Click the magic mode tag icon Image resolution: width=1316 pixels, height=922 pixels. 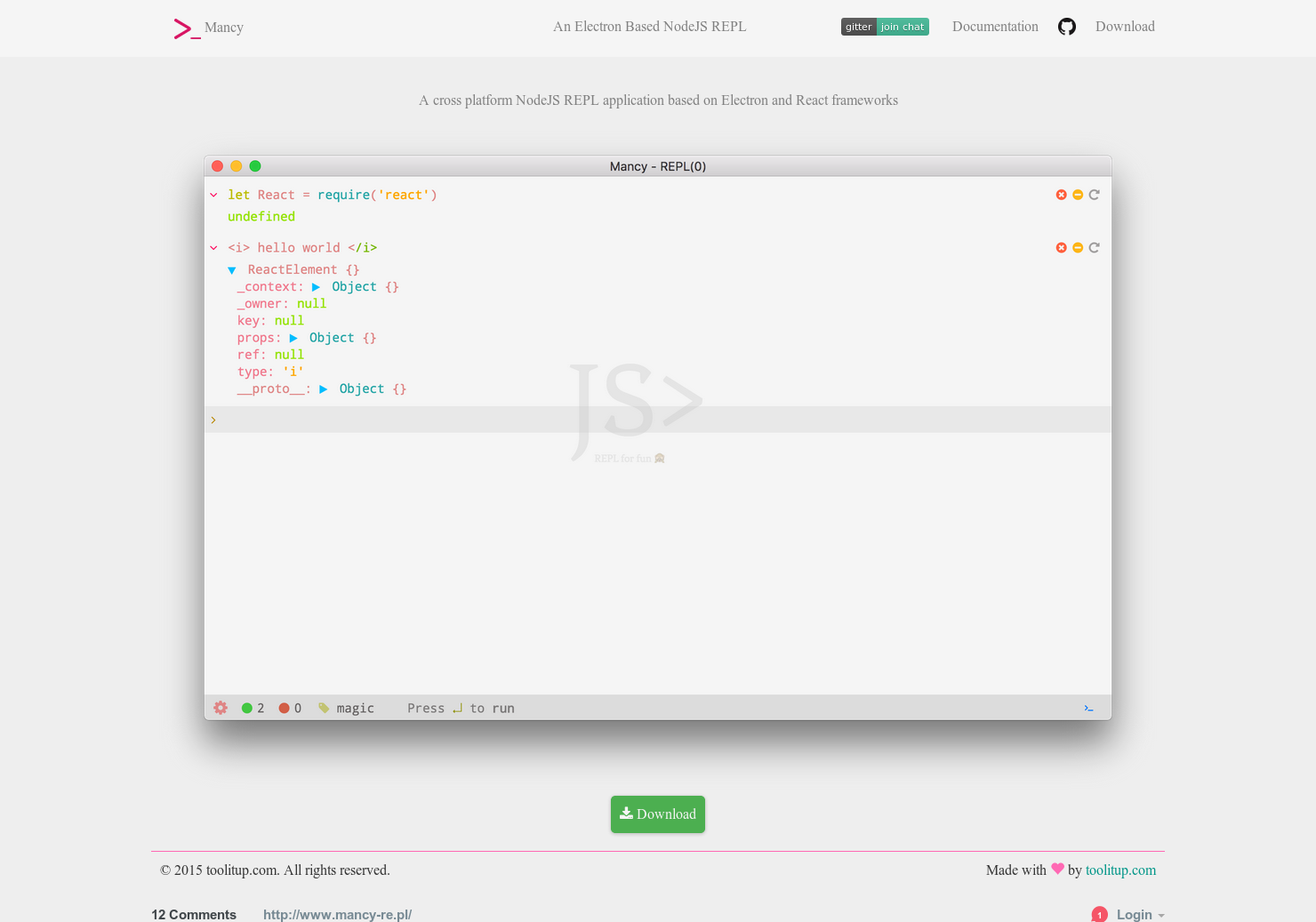point(324,709)
